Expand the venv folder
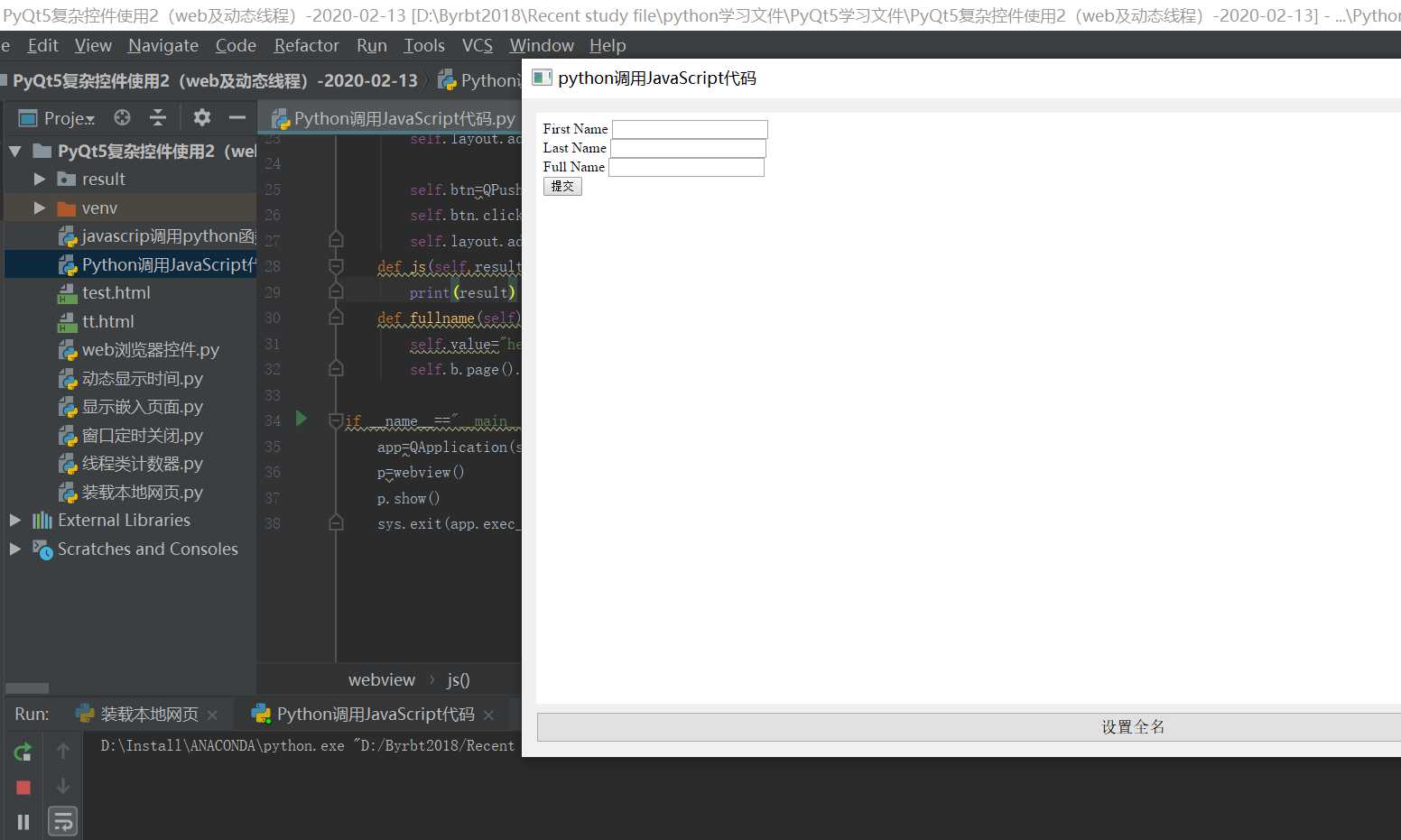The width and height of the screenshot is (1401, 840). pos(39,208)
